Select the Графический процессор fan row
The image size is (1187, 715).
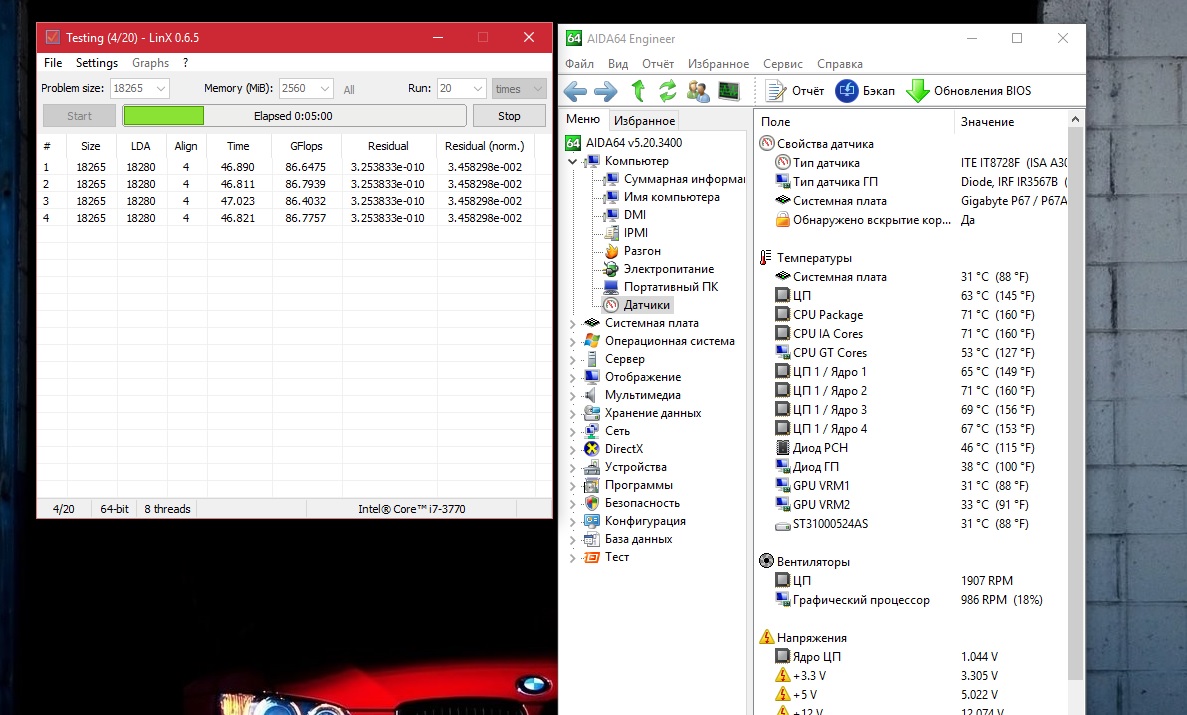[912, 599]
